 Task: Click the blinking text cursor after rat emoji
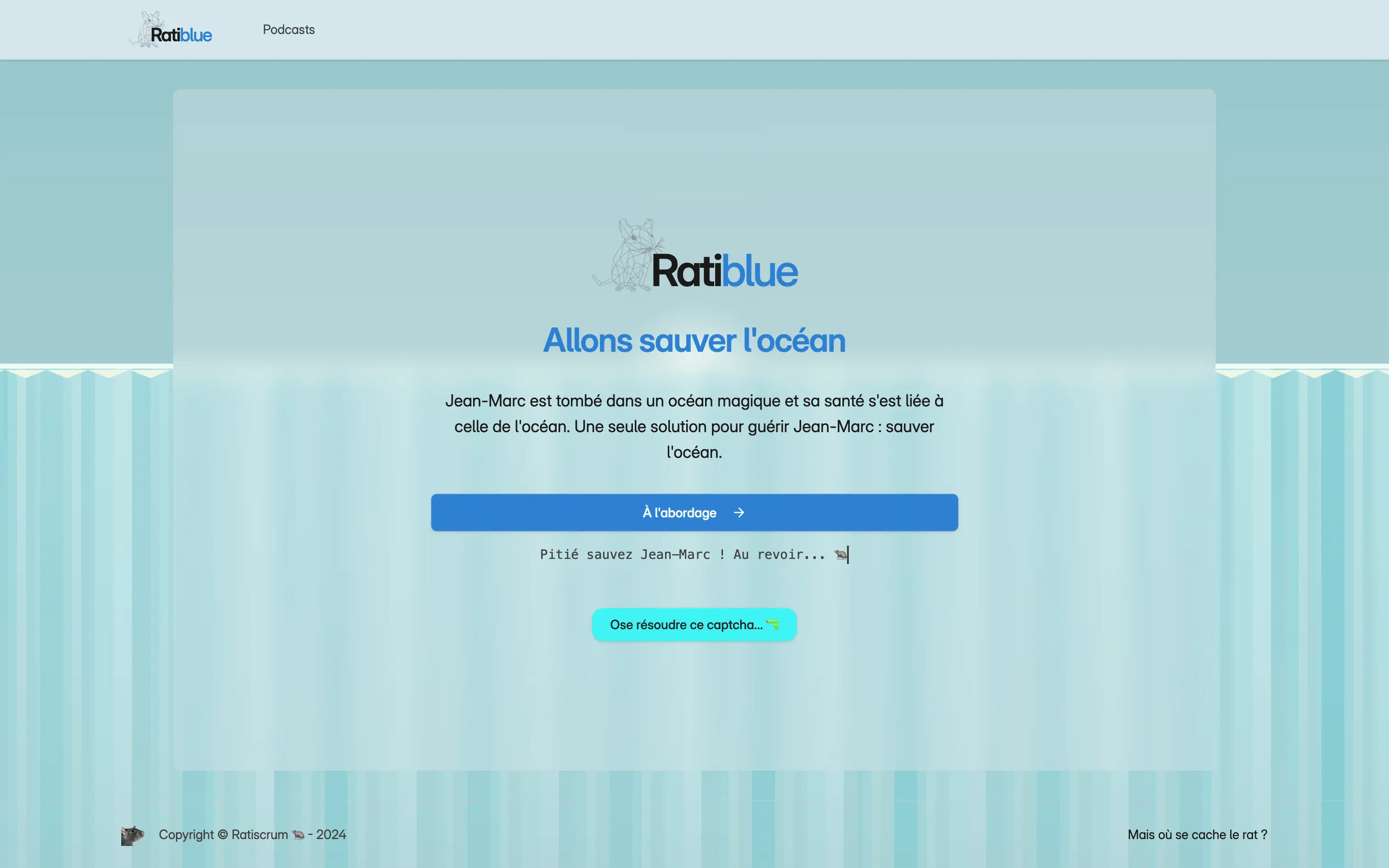click(848, 555)
